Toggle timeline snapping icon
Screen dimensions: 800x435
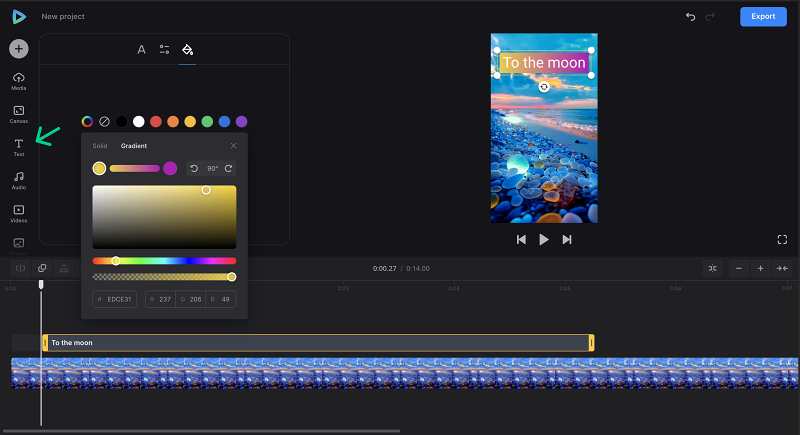pos(713,268)
